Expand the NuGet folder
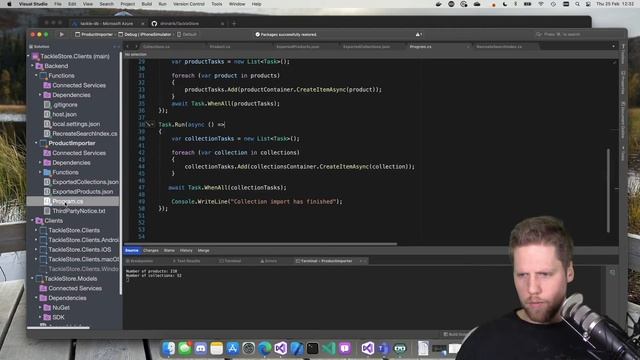 (40, 307)
